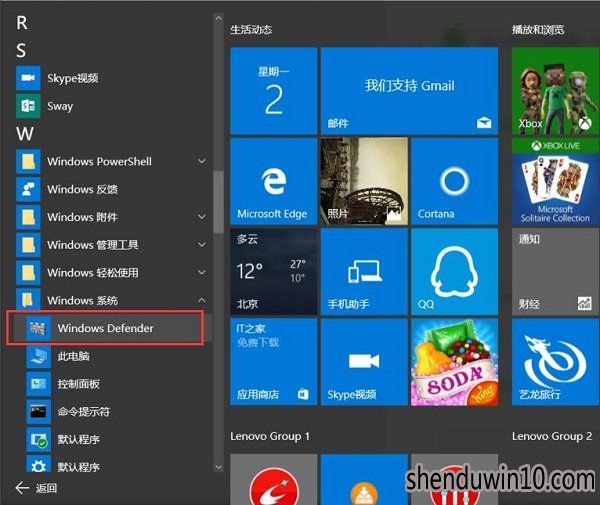Click the Windows 系统 folder icon
The width and height of the screenshot is (600, 505).
coord(28,299)
